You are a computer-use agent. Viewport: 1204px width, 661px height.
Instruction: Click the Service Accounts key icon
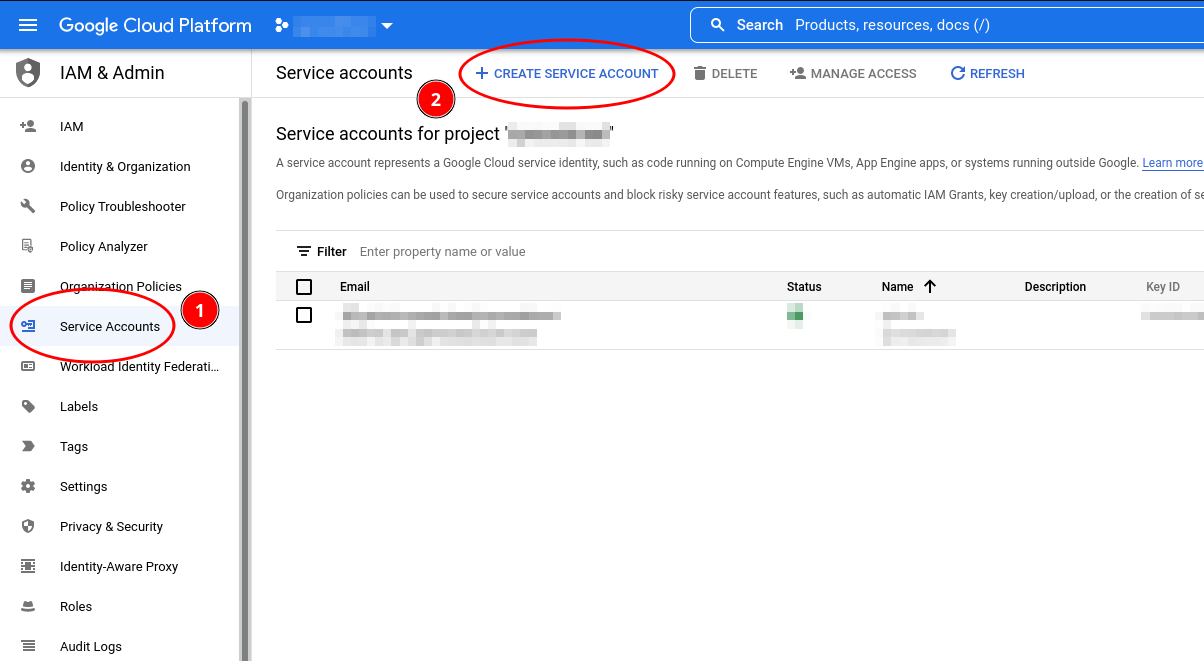click(28, 326)
